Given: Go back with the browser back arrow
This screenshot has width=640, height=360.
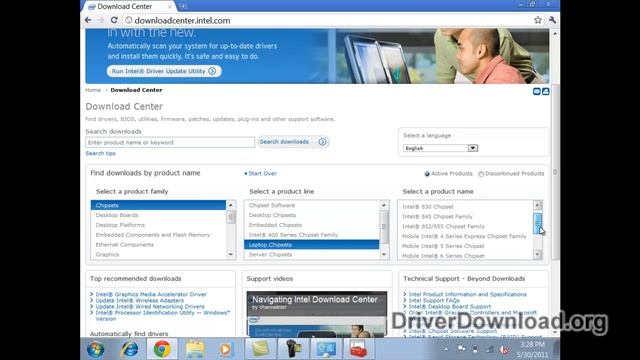Looking at the screenshot, I should point(88,20).
